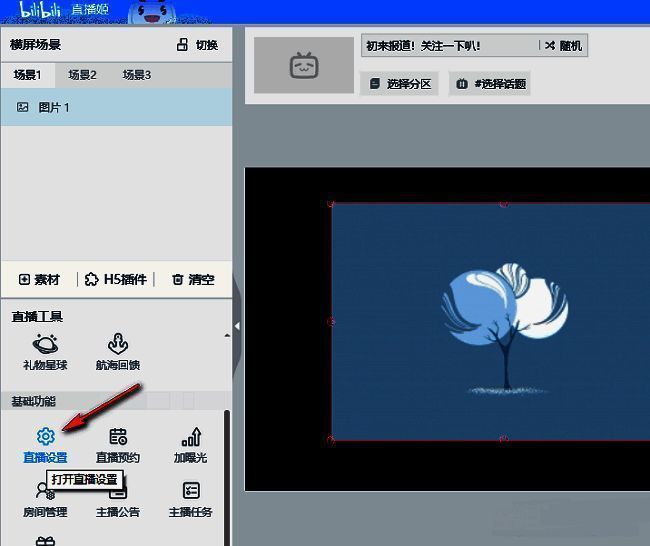This screenshot has height=546, width=650.
Task: Switch to 场景3 tab
Action: (136, 75)
